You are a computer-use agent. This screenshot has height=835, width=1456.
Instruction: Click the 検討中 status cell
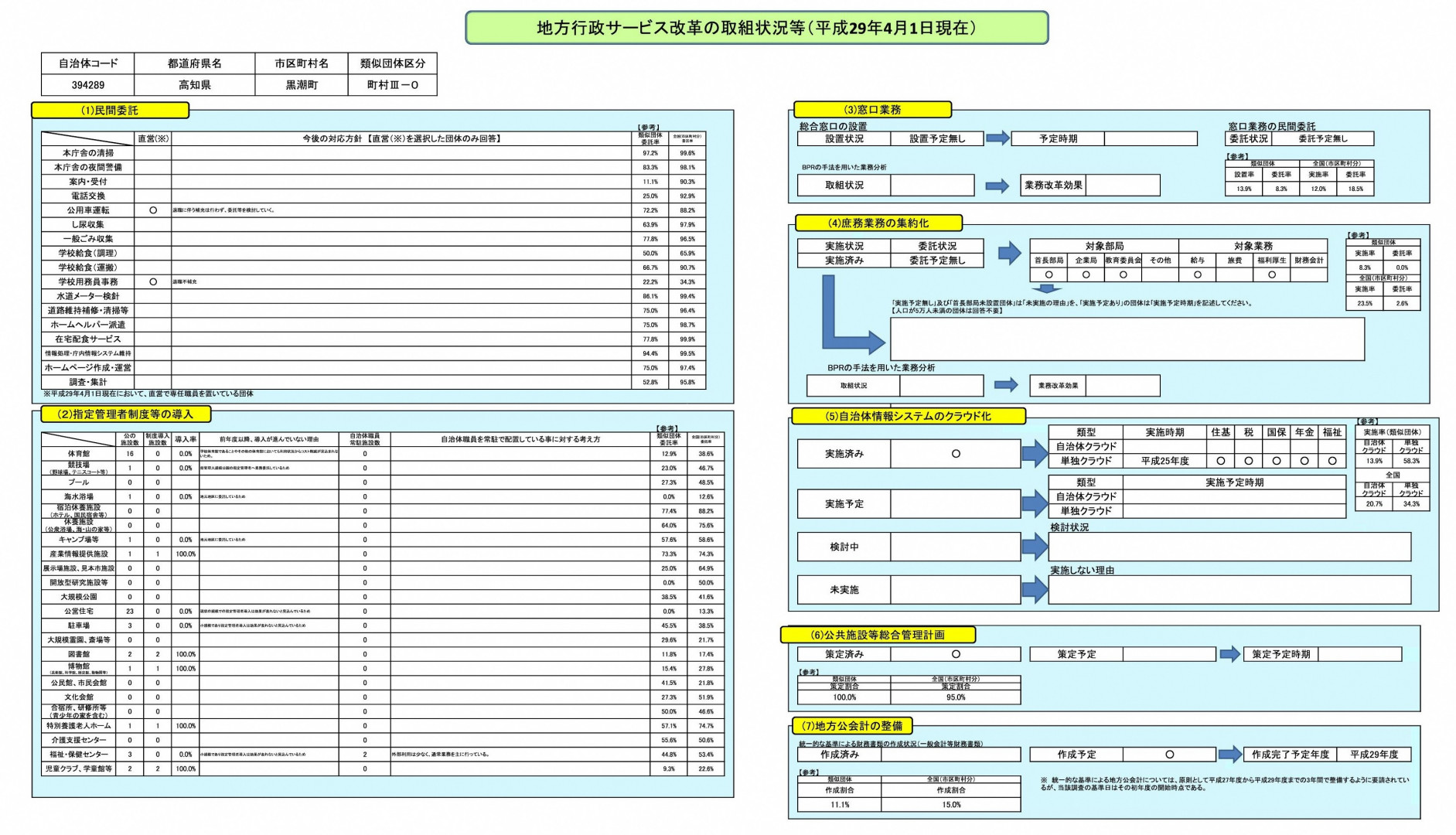click(x=844, y=547)
